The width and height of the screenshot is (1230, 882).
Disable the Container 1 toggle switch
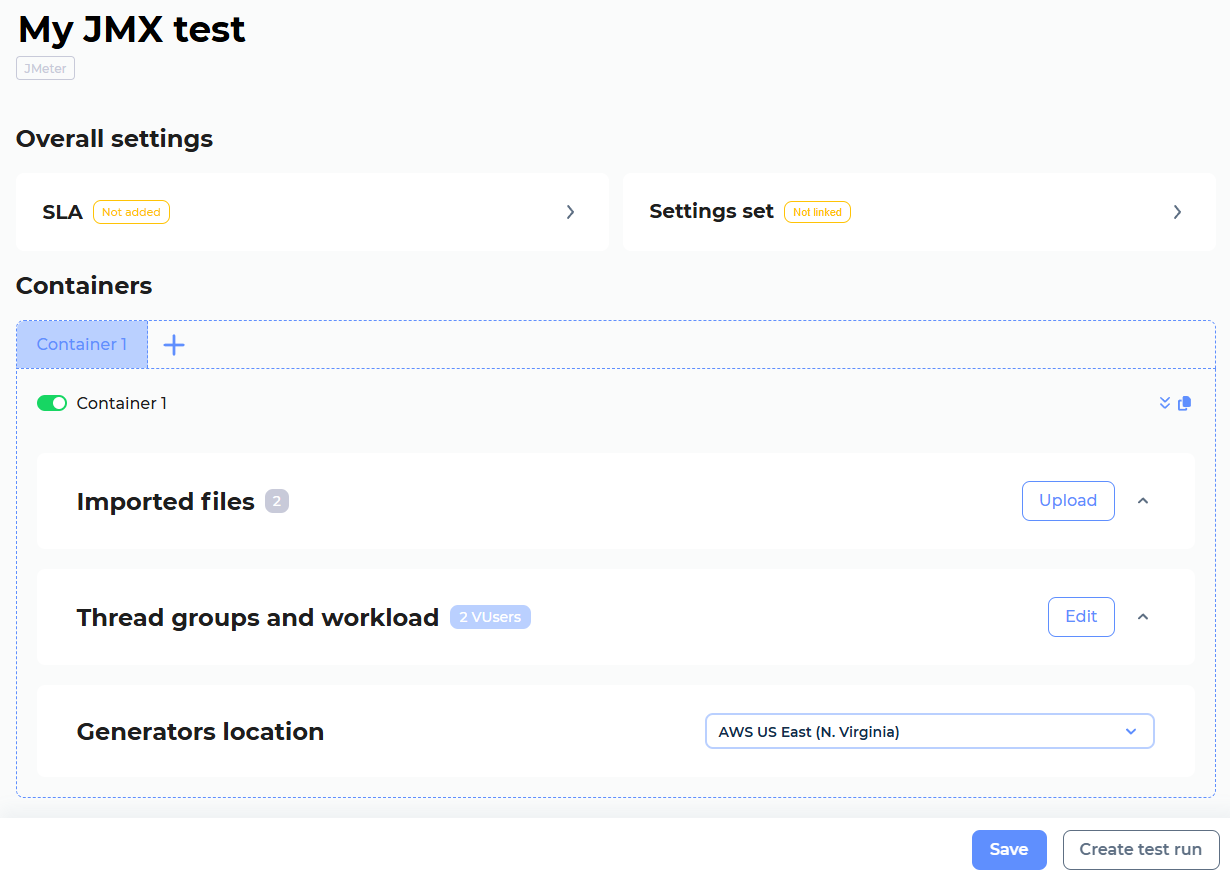[52, 403]
